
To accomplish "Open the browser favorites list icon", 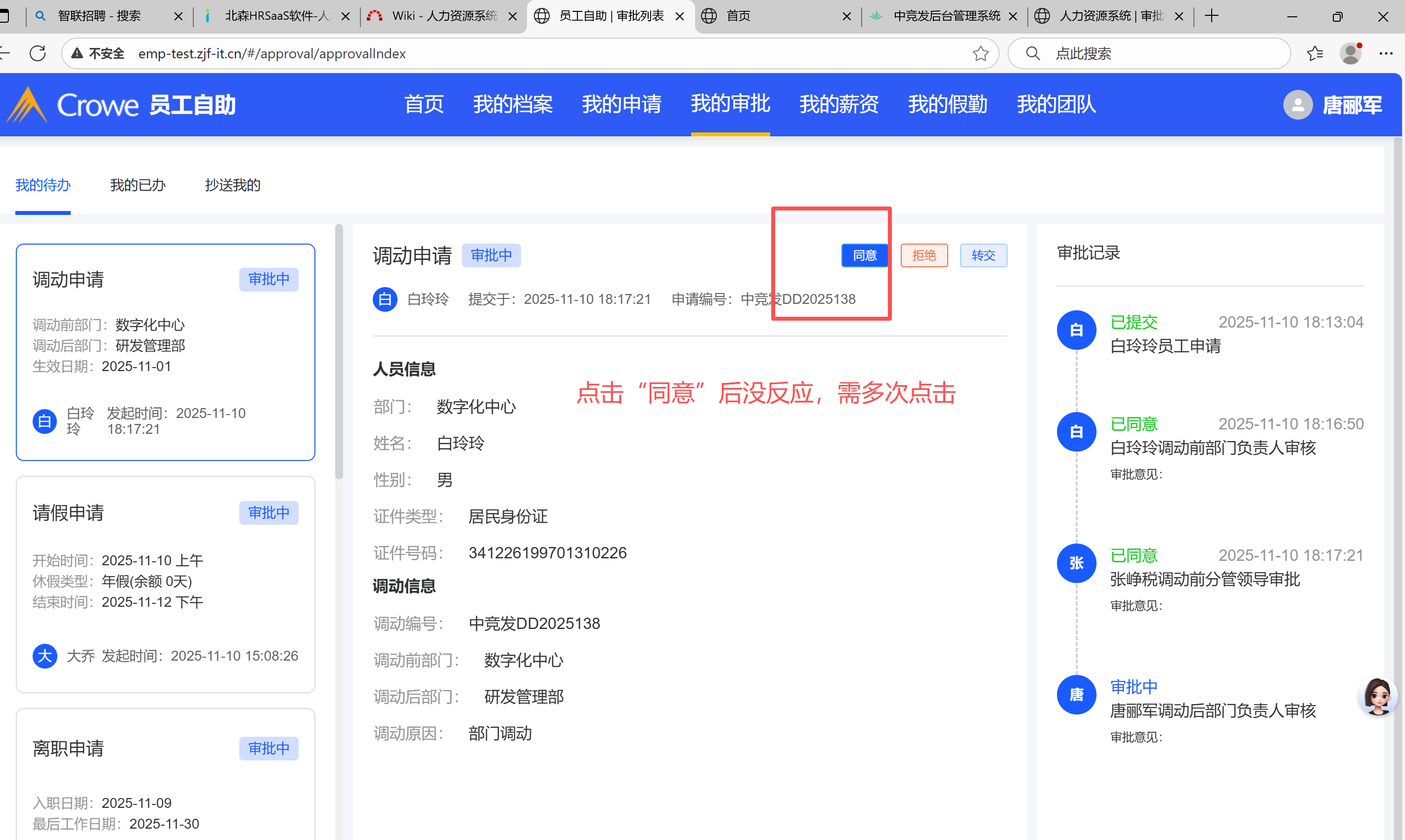I will 1315,53.
